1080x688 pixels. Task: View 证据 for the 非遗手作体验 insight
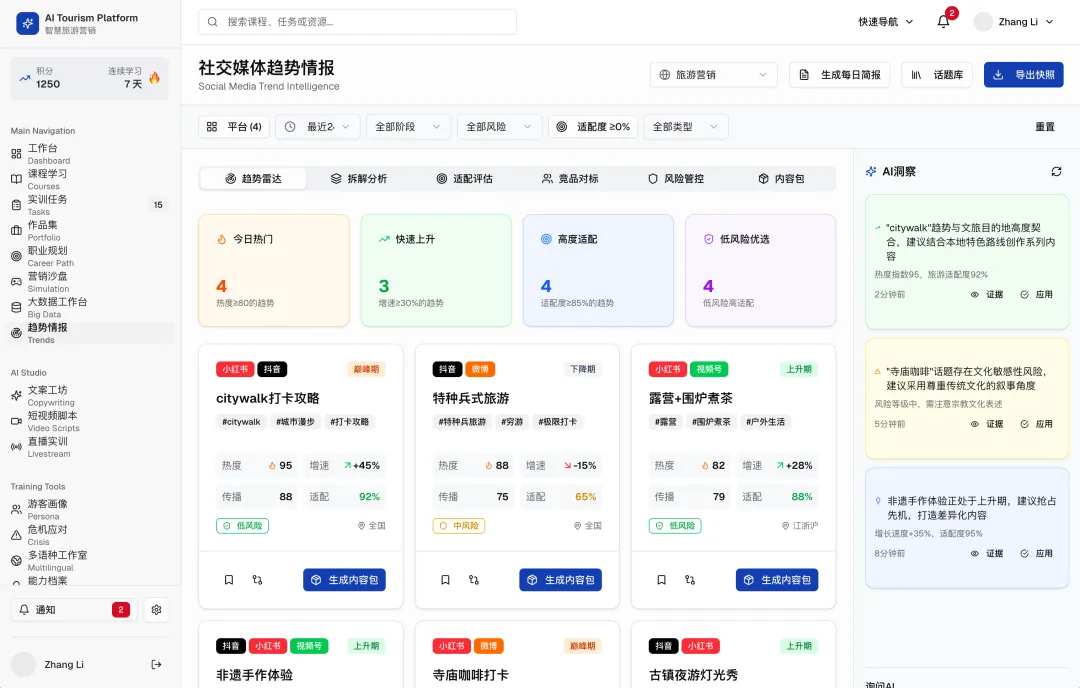click(987, 553)
